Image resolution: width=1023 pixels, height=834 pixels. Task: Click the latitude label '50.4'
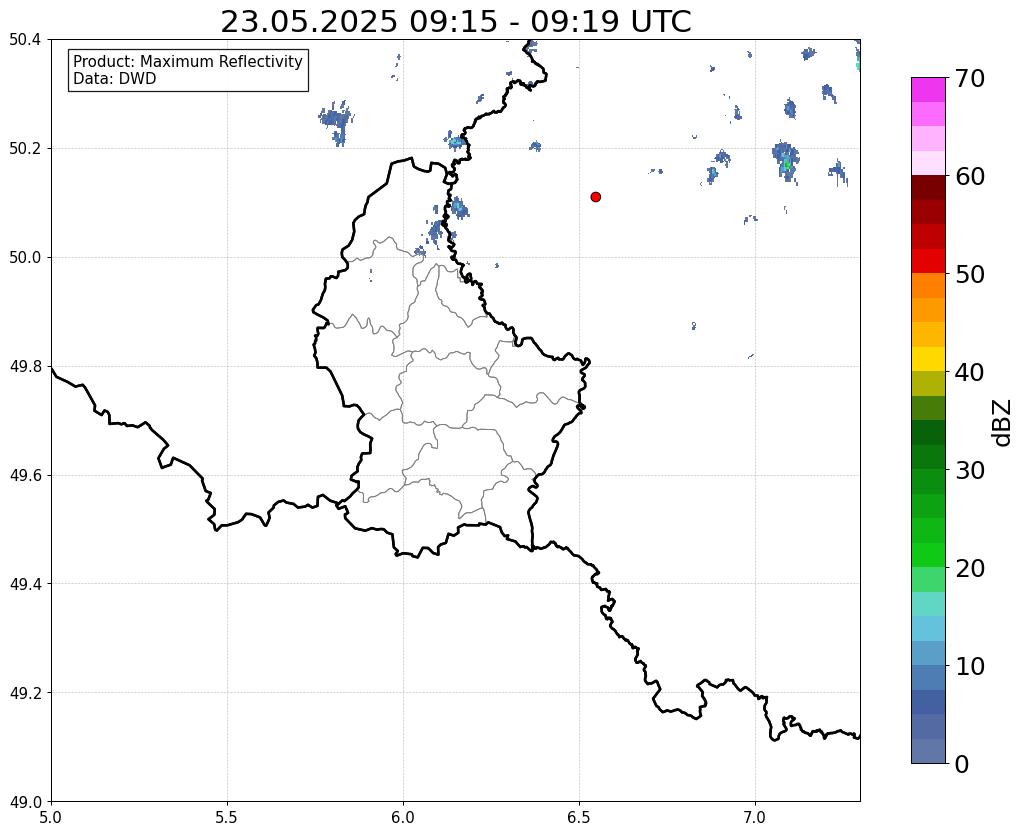click(x=25, y=40)
